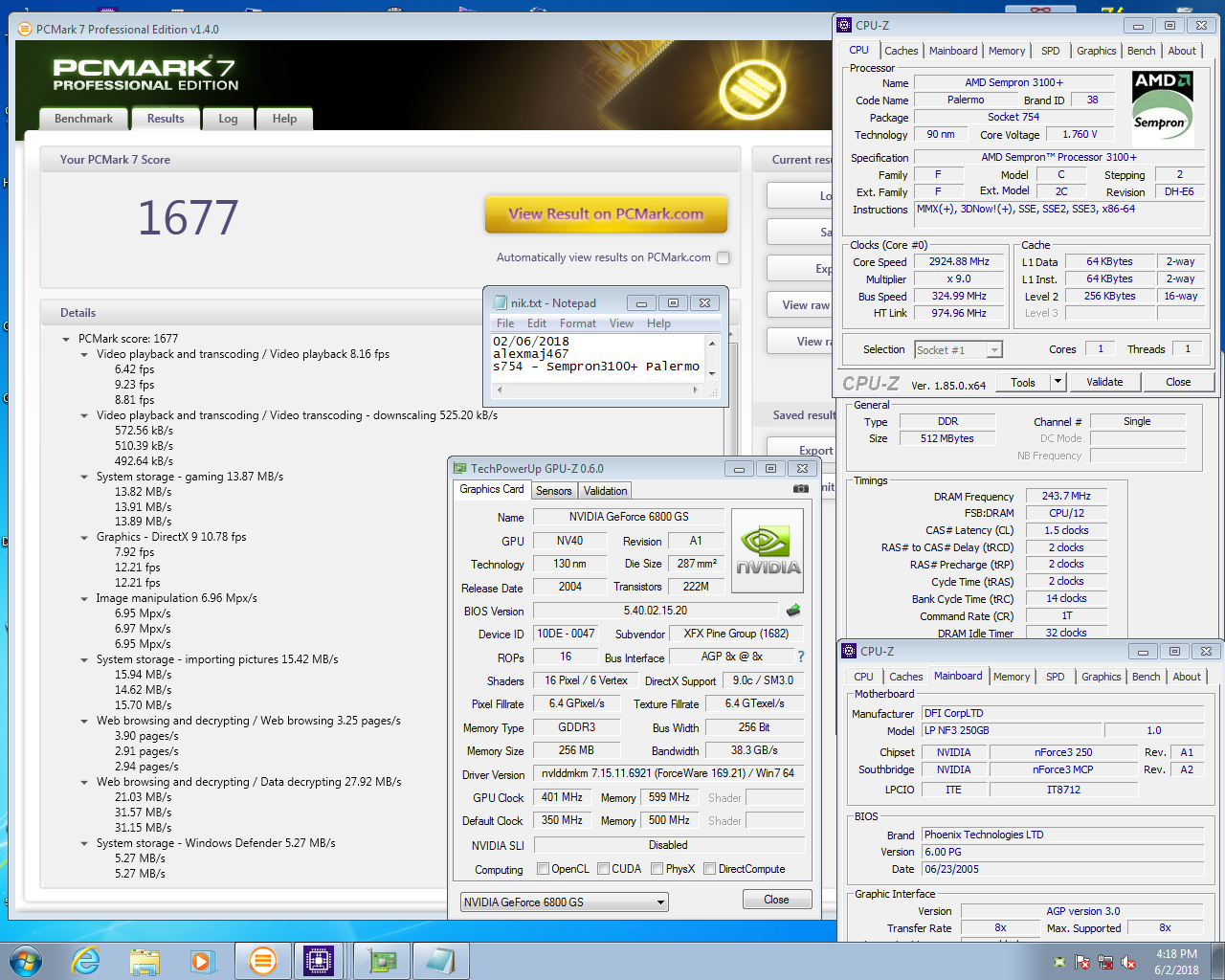The width and height of the screenshot is (1225, 980).
Task: Collapse Web browsing 3.25 pages/s node
Action: point(84,722)
